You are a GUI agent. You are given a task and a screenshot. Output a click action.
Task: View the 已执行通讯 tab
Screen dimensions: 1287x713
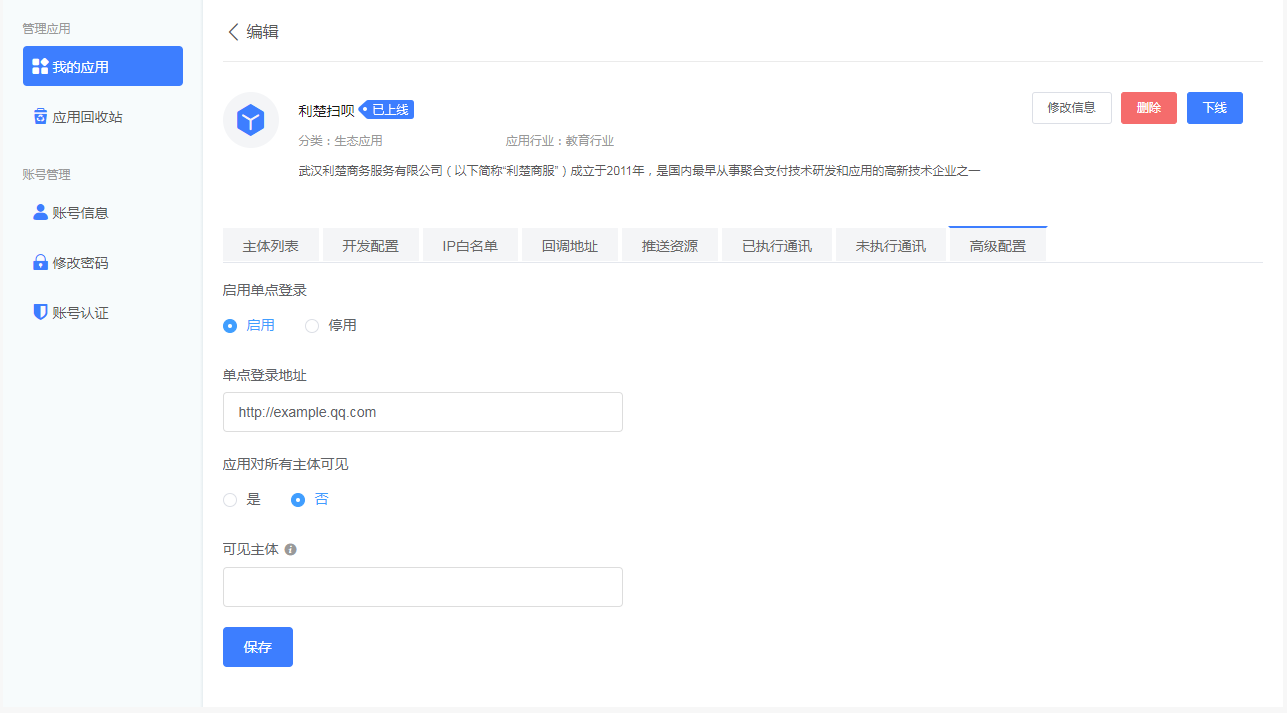point(776,244)
